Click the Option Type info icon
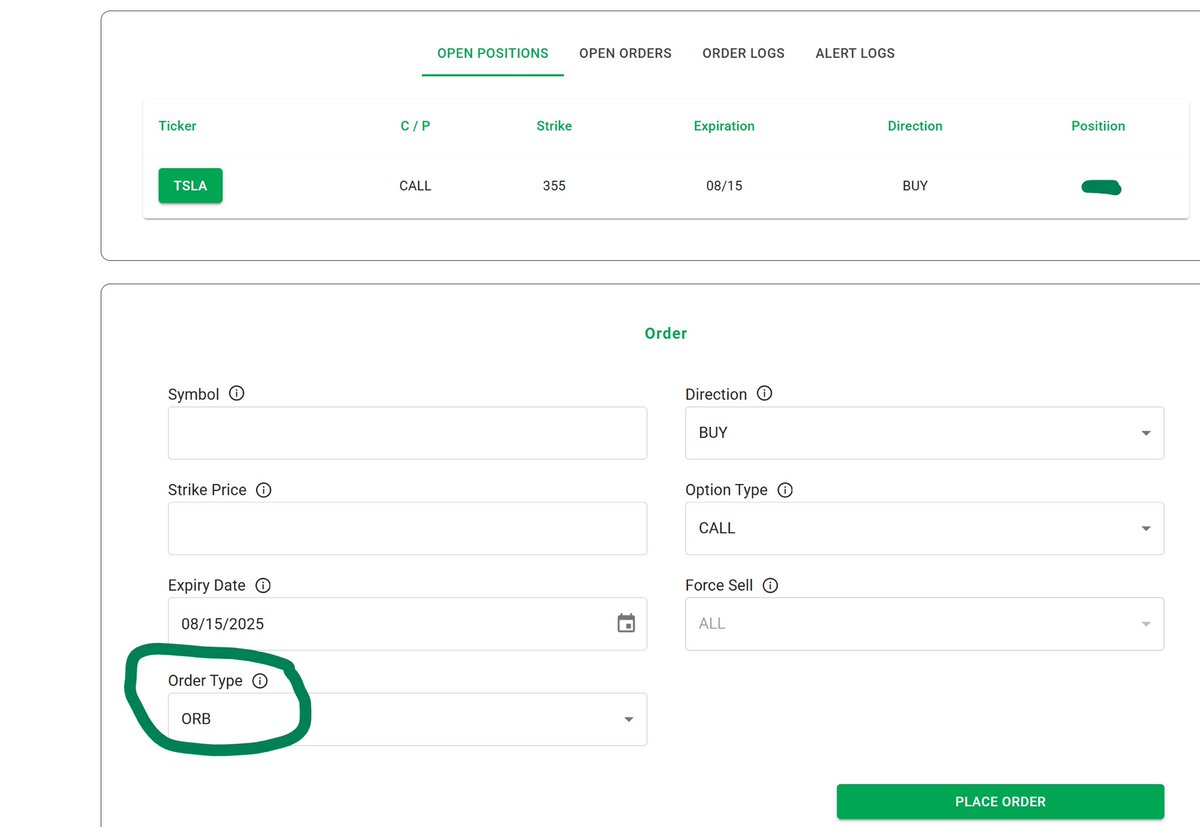This screenshot has height=827, width=1200. [x=785, y=490]
